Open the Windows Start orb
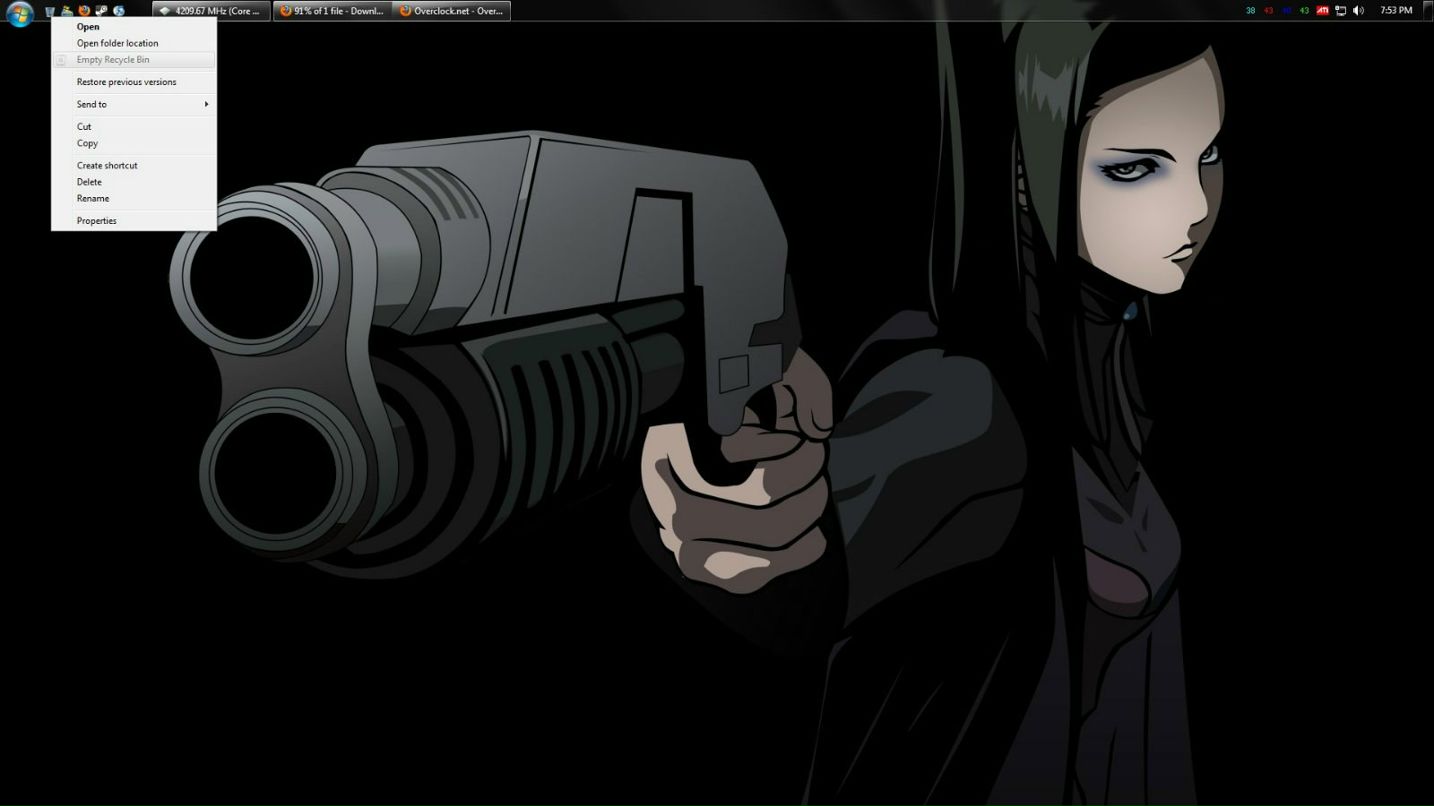This screenshot has width=1434, height=806. coord(19,13)
